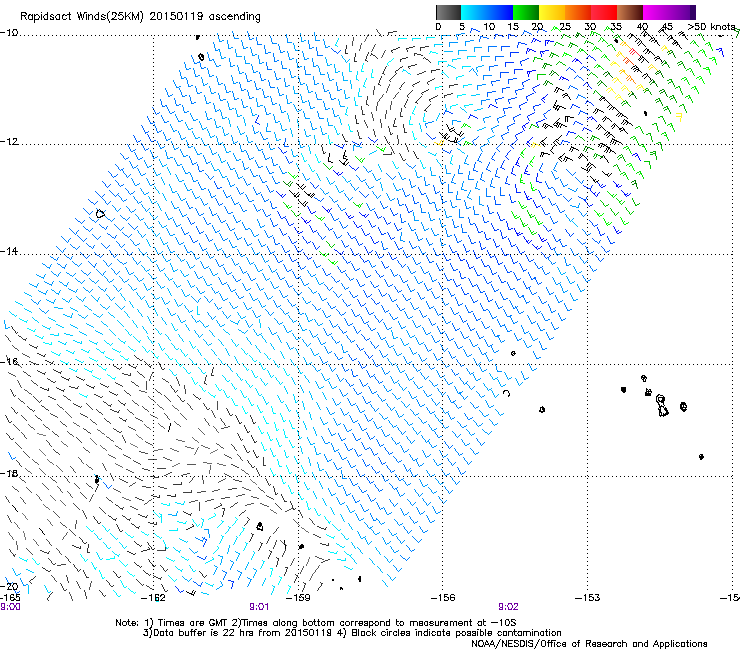Click the purple "9:02" time marker
The image size is (740, 650).
[x=508, y=607]
